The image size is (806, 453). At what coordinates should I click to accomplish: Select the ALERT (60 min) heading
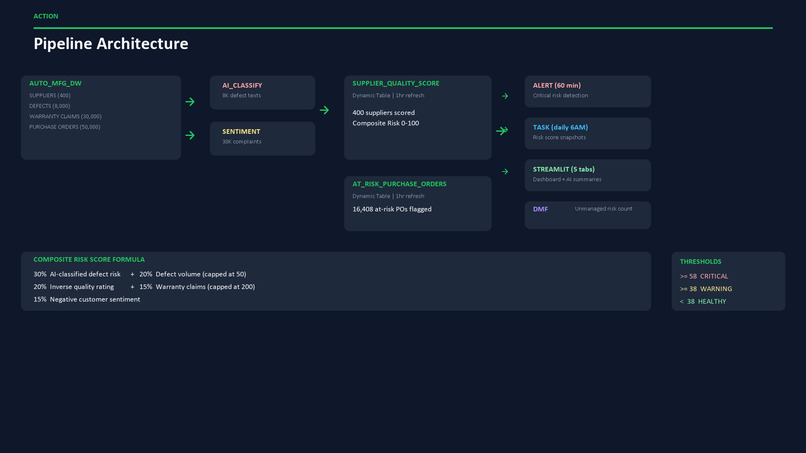tap(557, 85)
